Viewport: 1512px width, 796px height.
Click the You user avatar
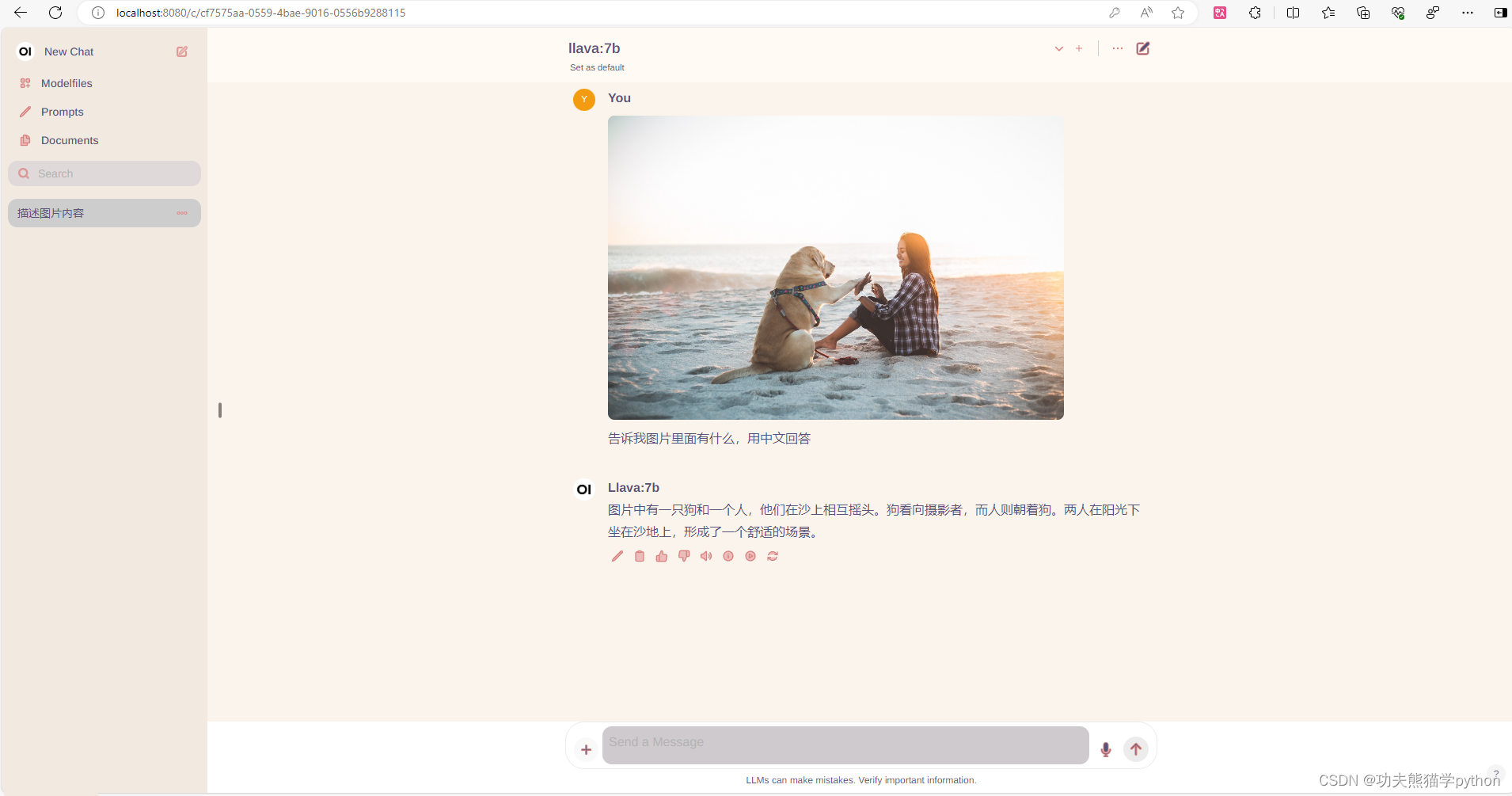584,100
